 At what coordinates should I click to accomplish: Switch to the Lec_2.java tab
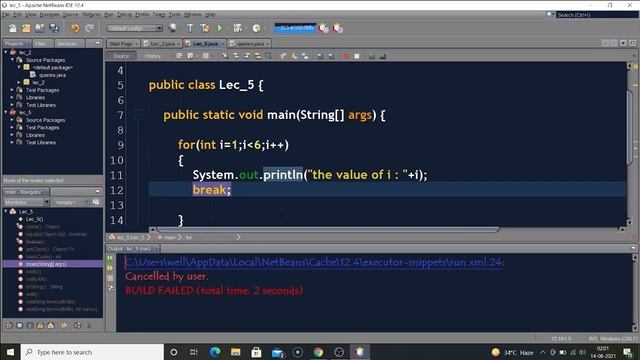pyautogui.click(x=162, y=44)
